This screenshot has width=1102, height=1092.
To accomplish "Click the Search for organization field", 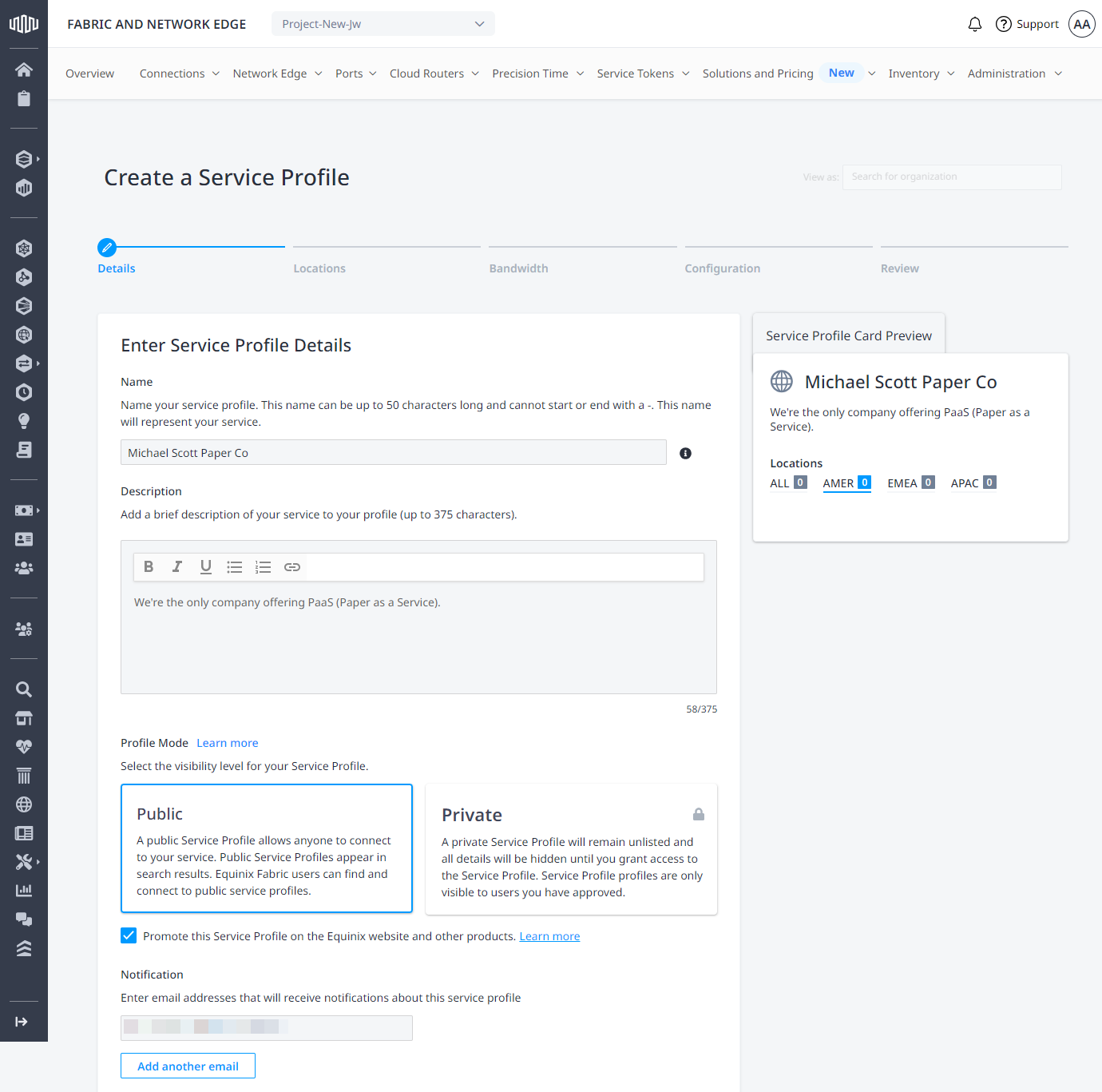I will (952, 177).
